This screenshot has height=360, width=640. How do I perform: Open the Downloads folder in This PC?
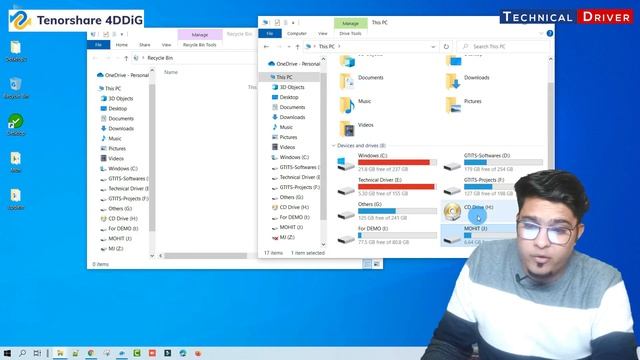click(x=467, y=81)
